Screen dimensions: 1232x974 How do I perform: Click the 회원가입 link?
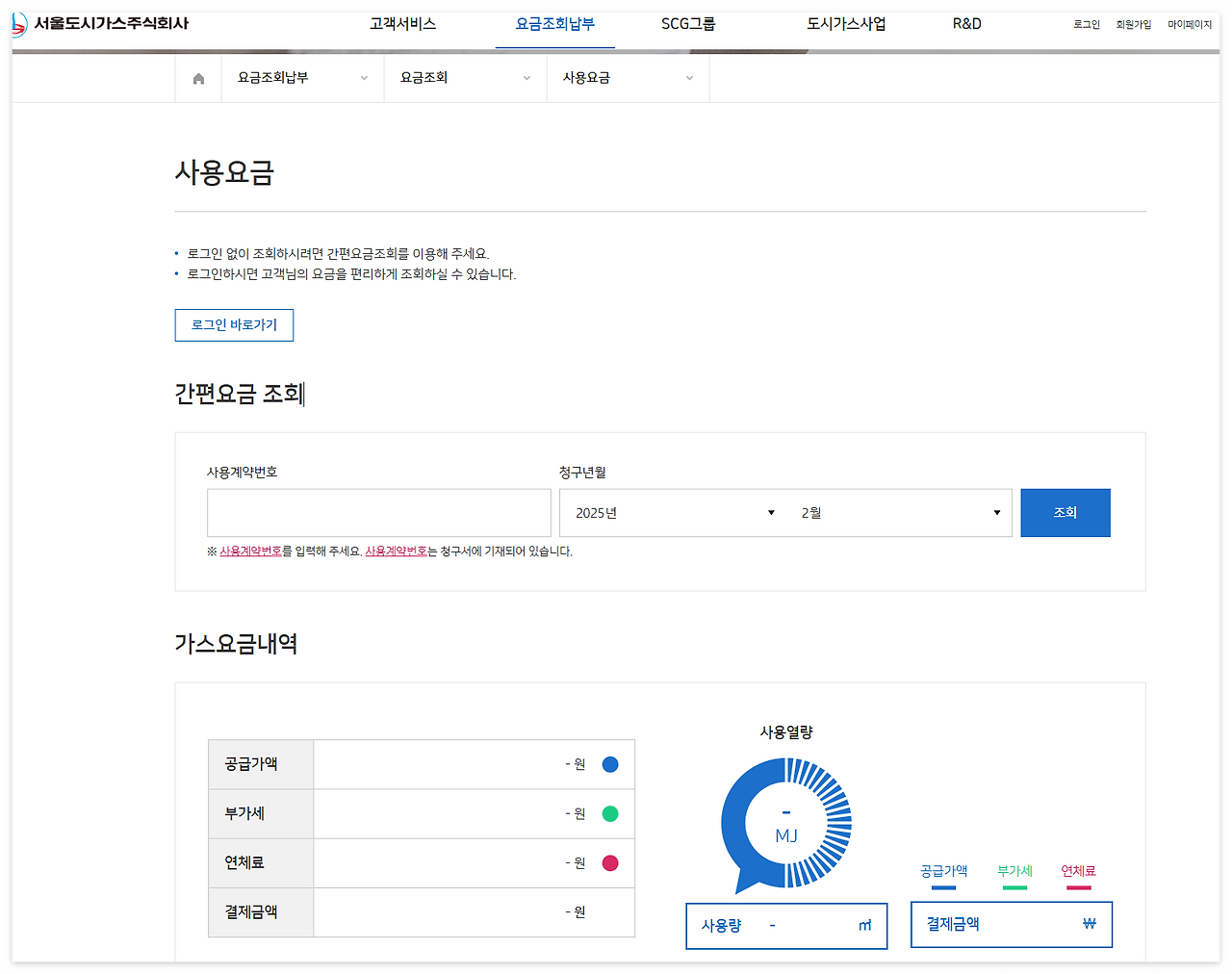click(x=1134, y=25)
